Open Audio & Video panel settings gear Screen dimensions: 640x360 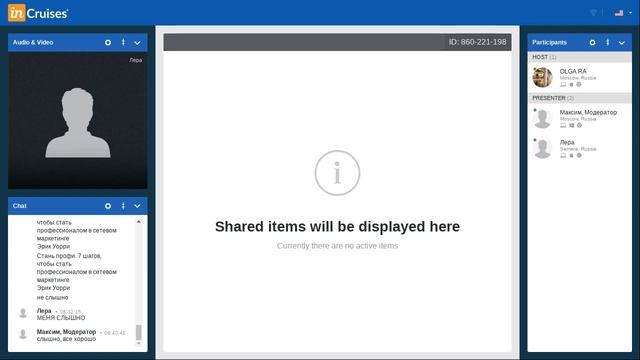tap(108, 42)
